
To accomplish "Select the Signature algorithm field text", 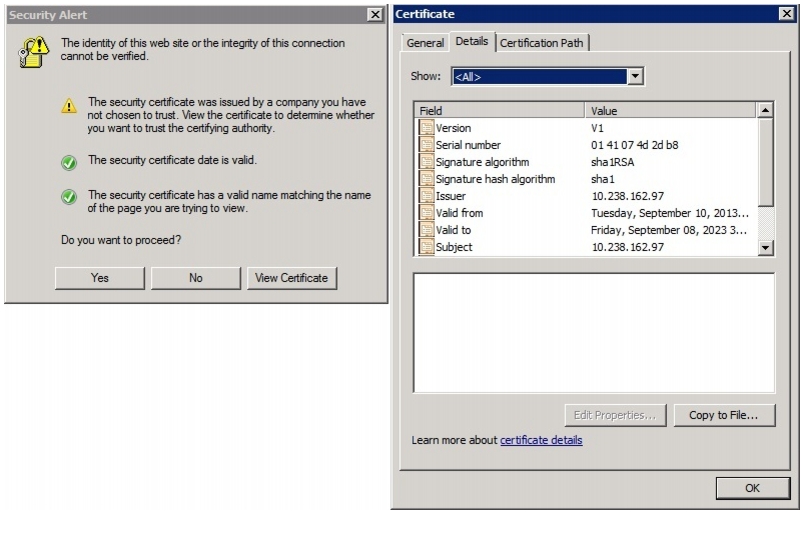I will [x=482, y=162].
